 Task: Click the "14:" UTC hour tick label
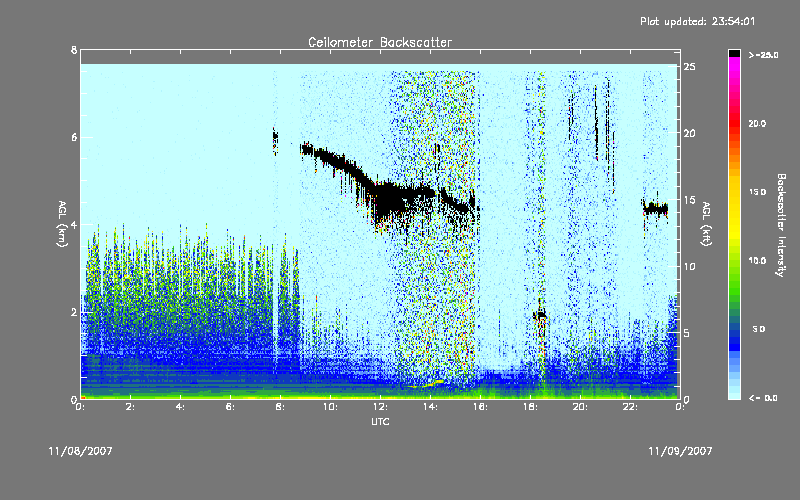(430, 407)
